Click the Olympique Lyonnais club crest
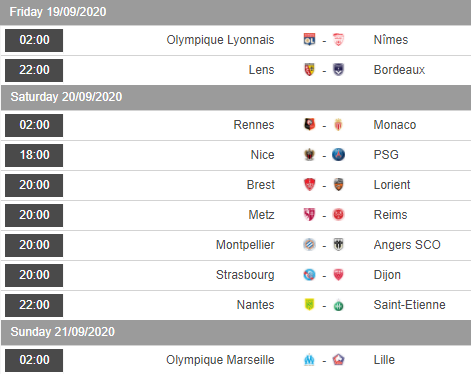 pos(309,40)
